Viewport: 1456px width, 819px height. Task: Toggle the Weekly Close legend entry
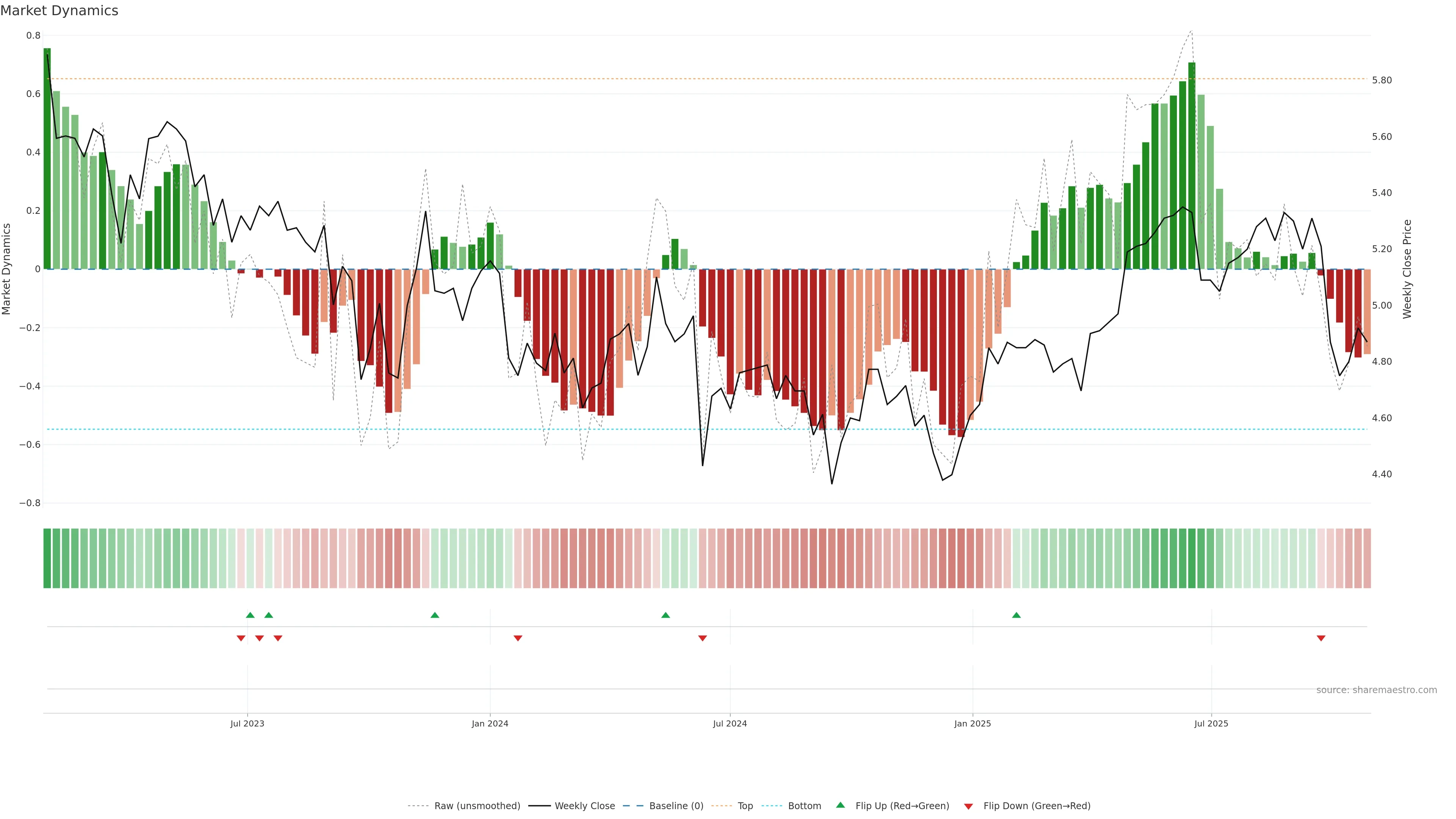584,806
